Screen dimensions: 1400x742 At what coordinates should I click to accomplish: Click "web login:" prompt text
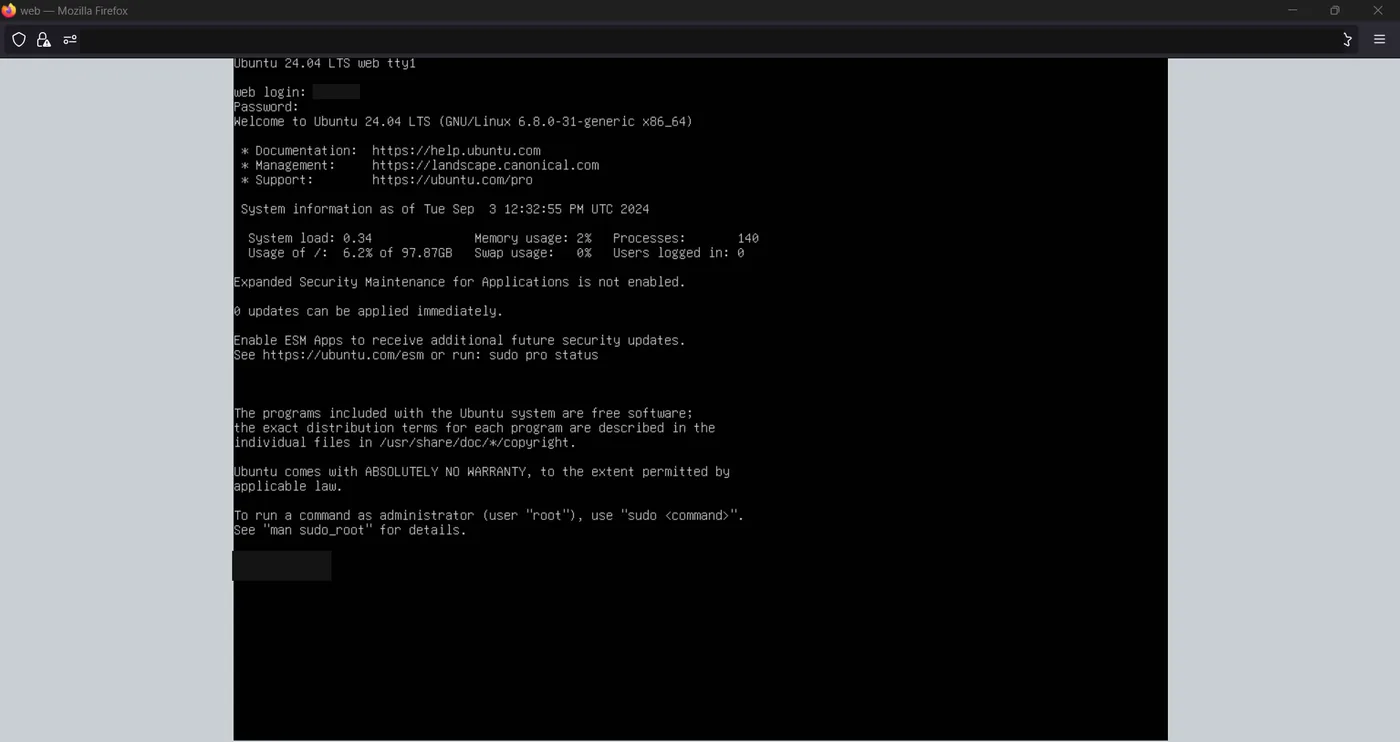(x=270, y=92)
